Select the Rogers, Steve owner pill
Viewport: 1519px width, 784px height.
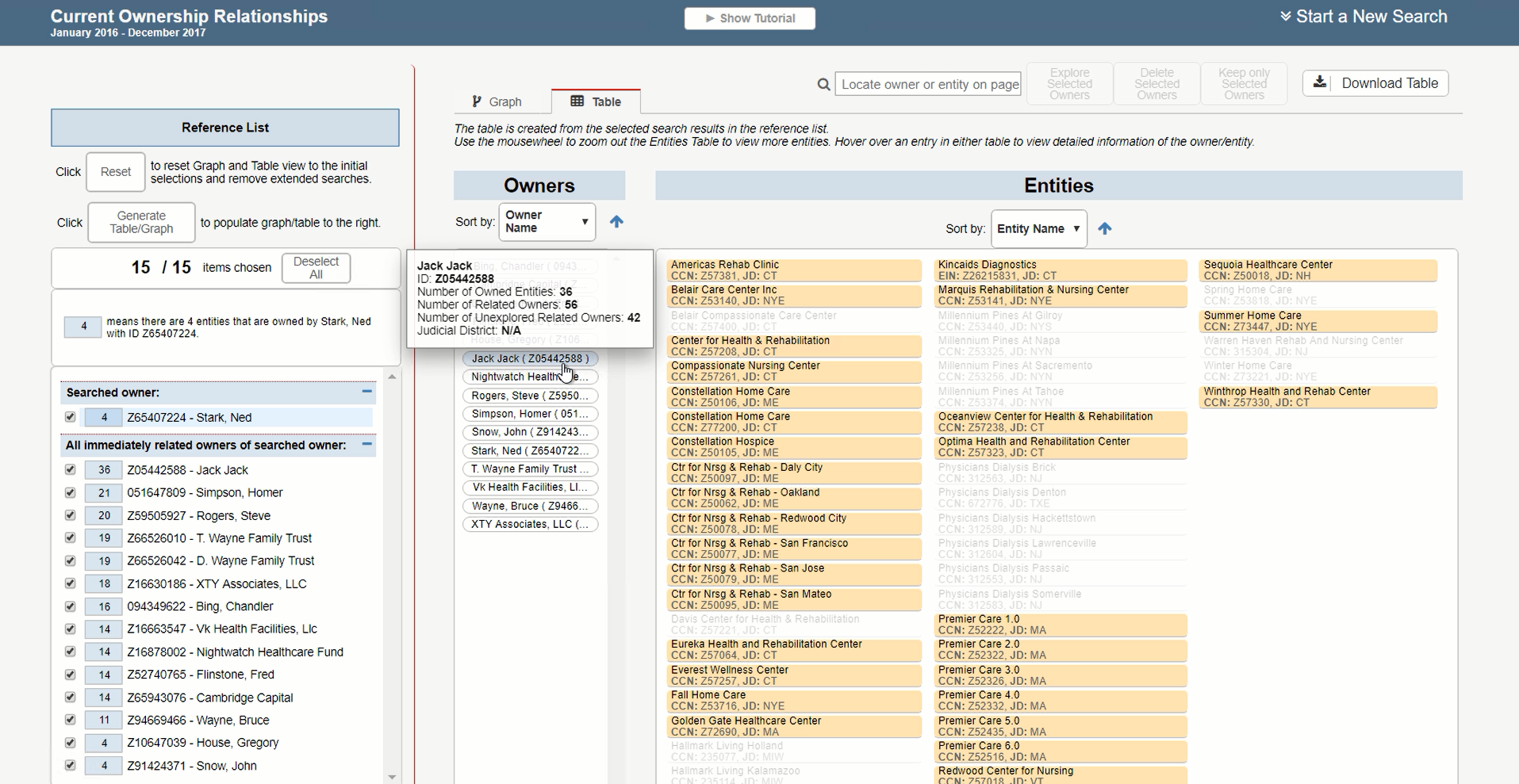pos(530,396)
